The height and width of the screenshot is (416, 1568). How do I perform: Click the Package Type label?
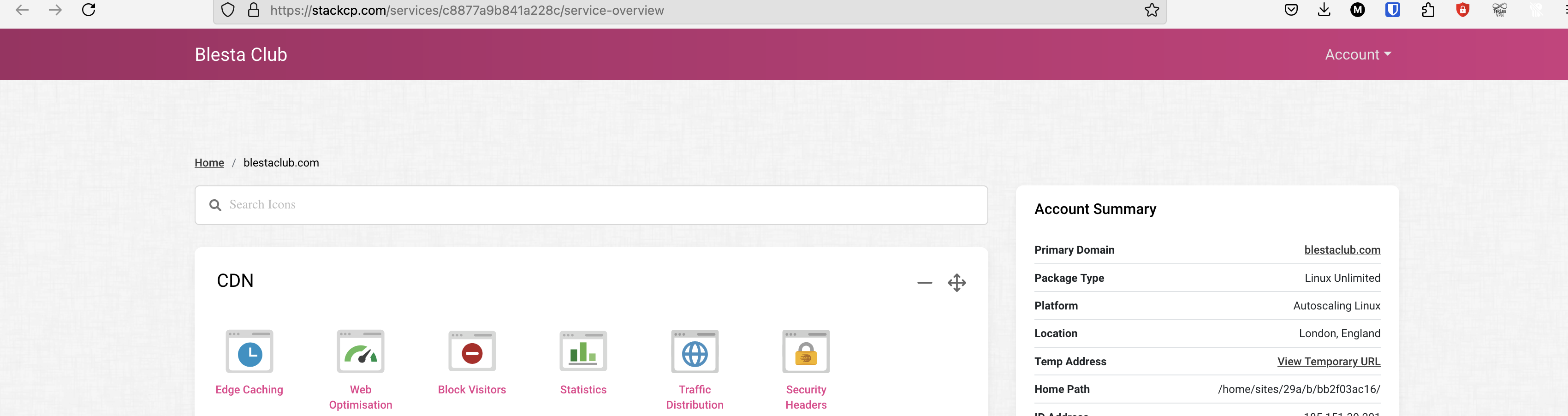[1069, 278]
